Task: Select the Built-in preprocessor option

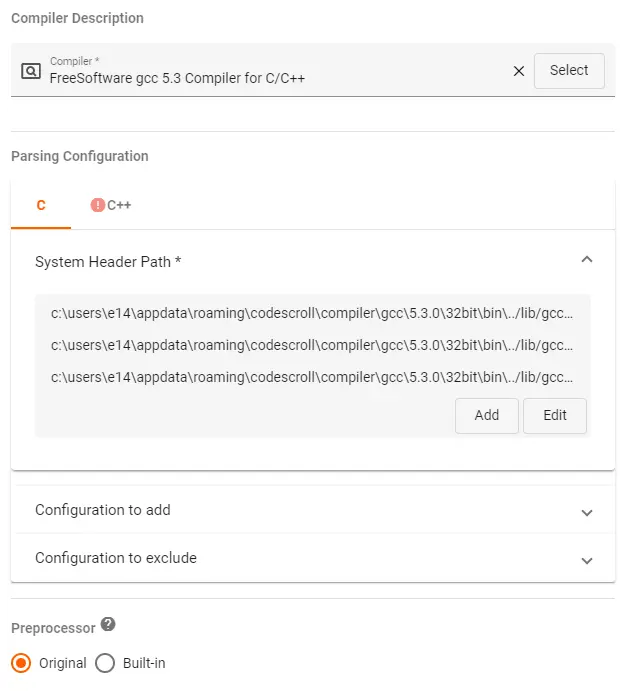Action: [x=105, y=663]
